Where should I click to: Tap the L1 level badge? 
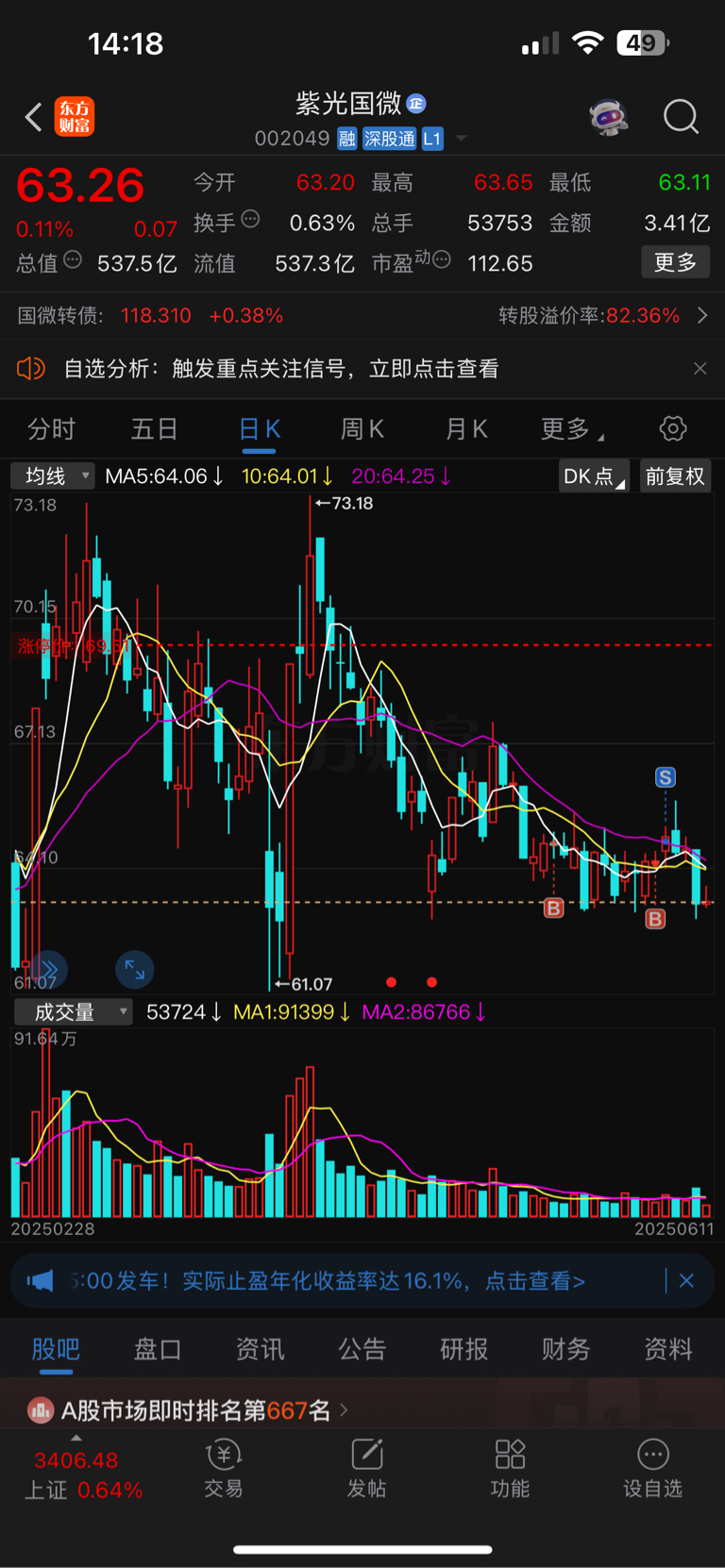click(432, 139)
